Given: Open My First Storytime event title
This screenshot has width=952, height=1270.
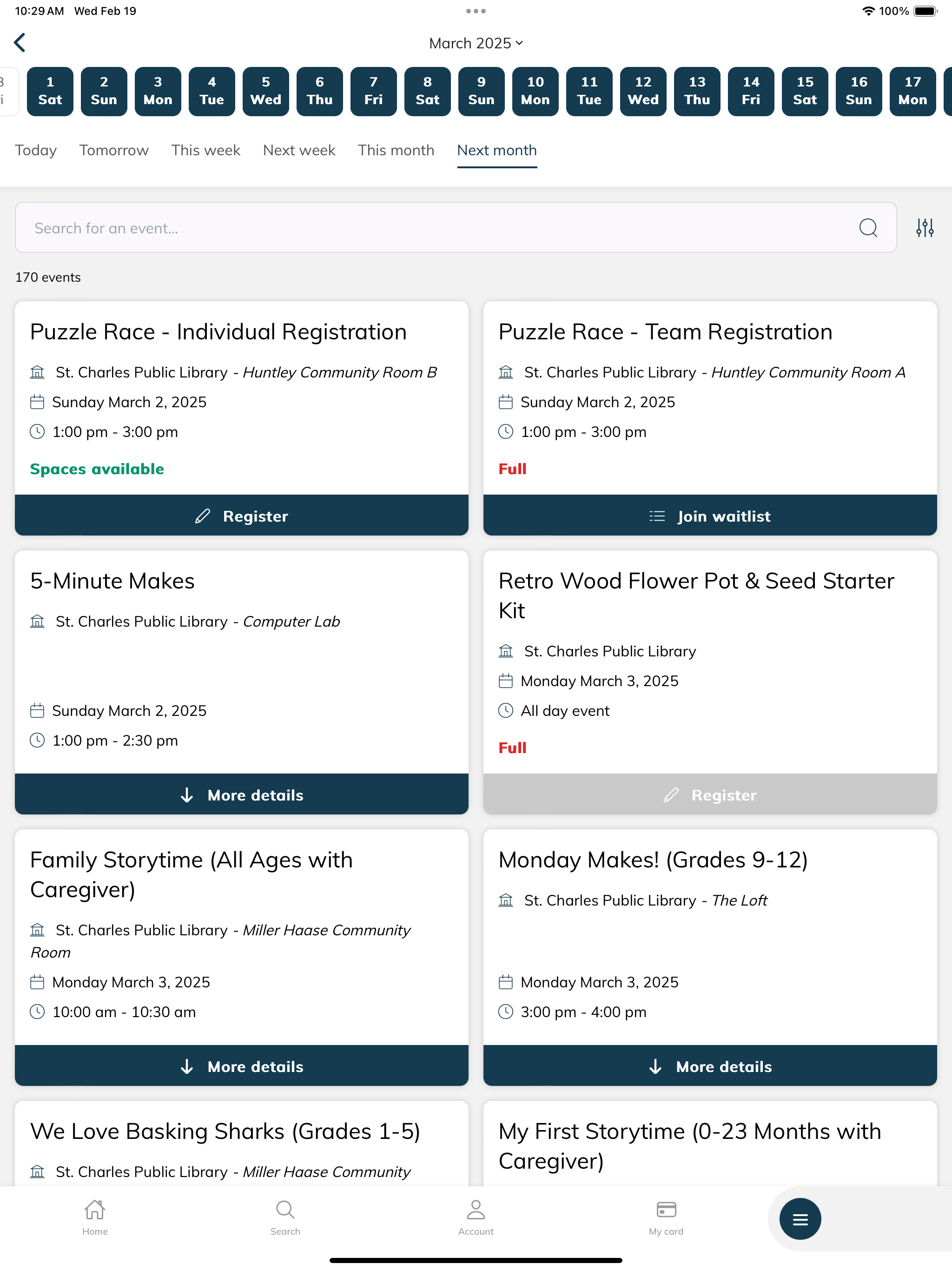Looking at the screenshot, I should [x=690, y=1146].
